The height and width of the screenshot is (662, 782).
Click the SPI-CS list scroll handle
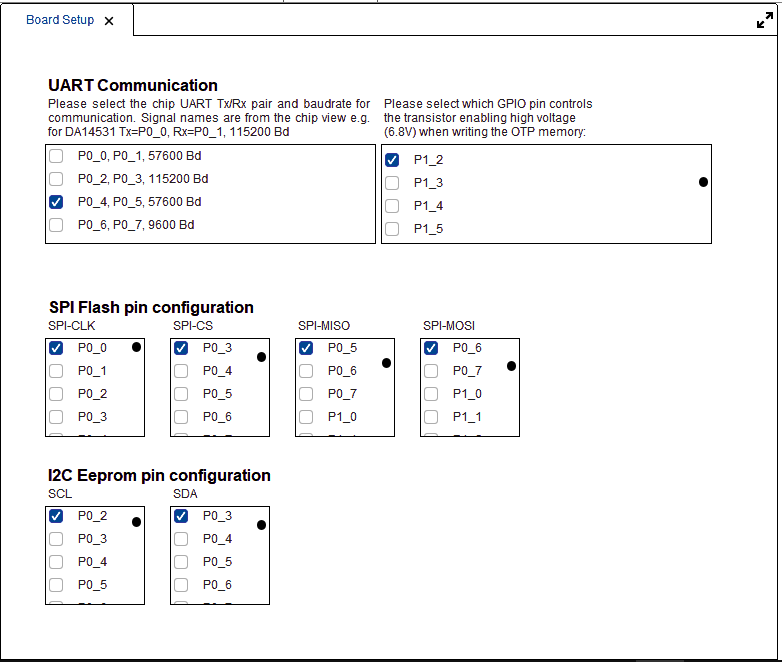coord(261,357)
